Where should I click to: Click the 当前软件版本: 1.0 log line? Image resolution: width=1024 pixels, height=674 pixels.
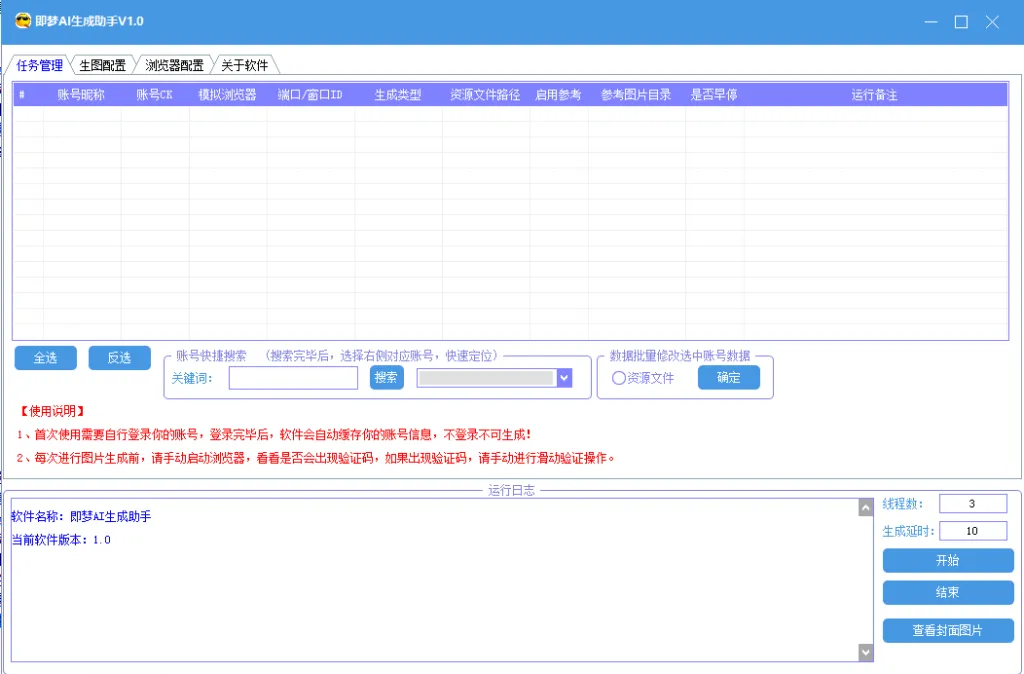tap(61, 540)
